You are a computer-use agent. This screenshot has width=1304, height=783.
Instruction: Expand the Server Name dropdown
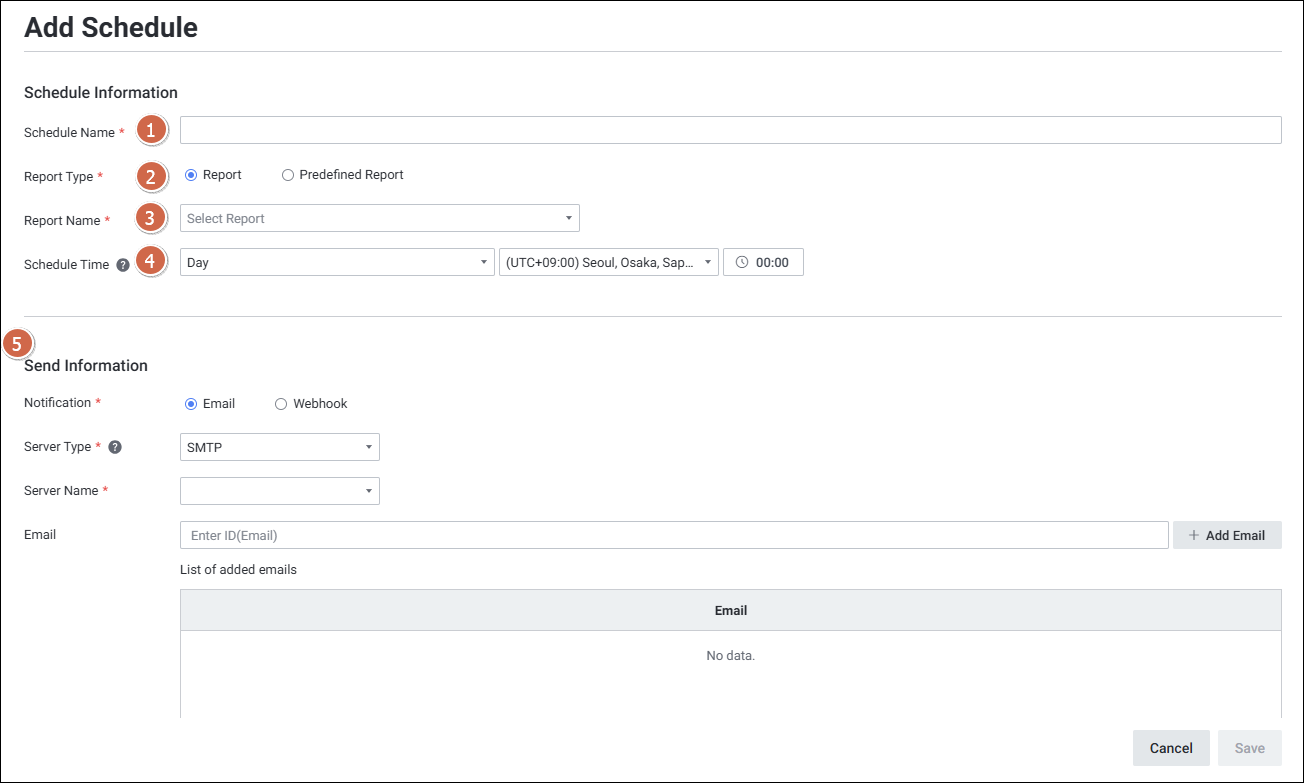(x=279, y=491)
